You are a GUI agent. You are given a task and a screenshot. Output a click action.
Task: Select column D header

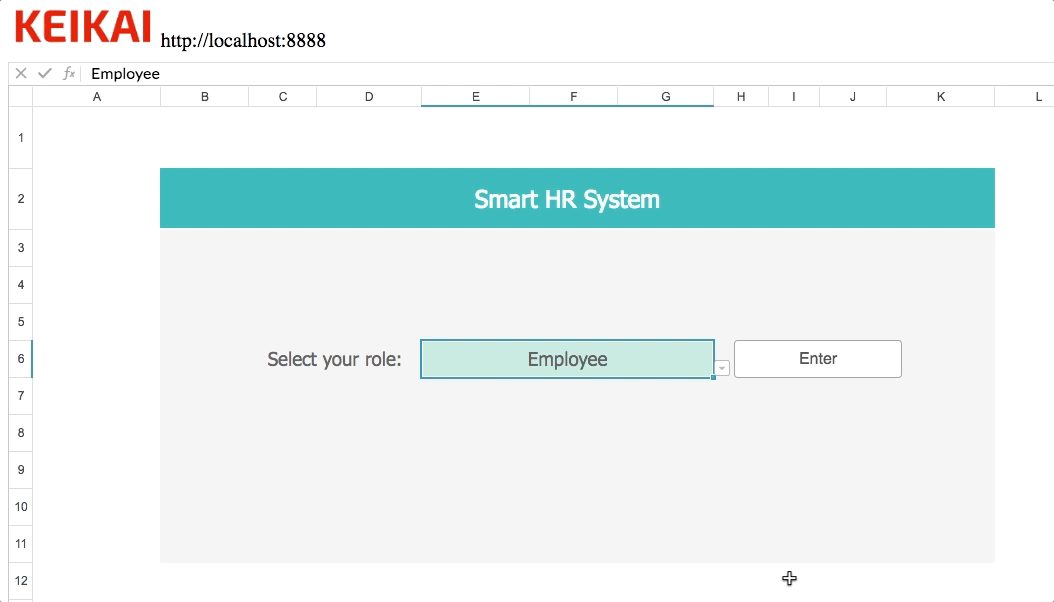[369, 97]
